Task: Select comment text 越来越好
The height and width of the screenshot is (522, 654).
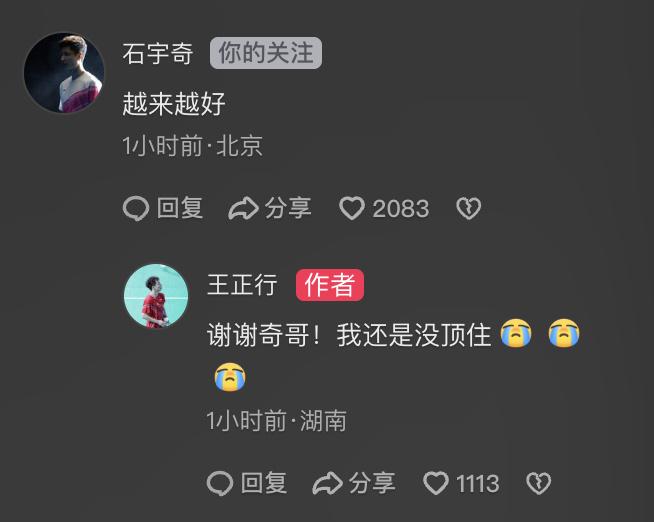Action: click(x=174, y=103)
